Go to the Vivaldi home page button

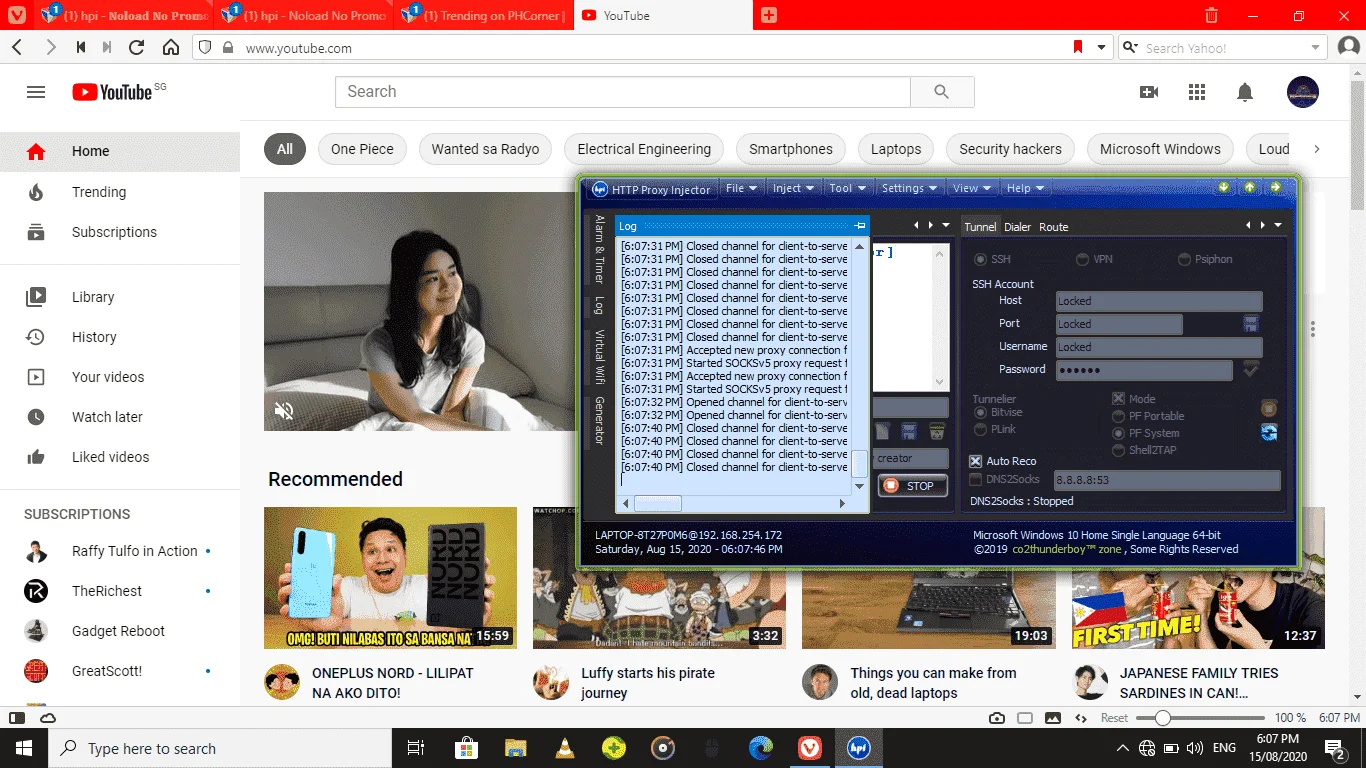coord(171,47)
